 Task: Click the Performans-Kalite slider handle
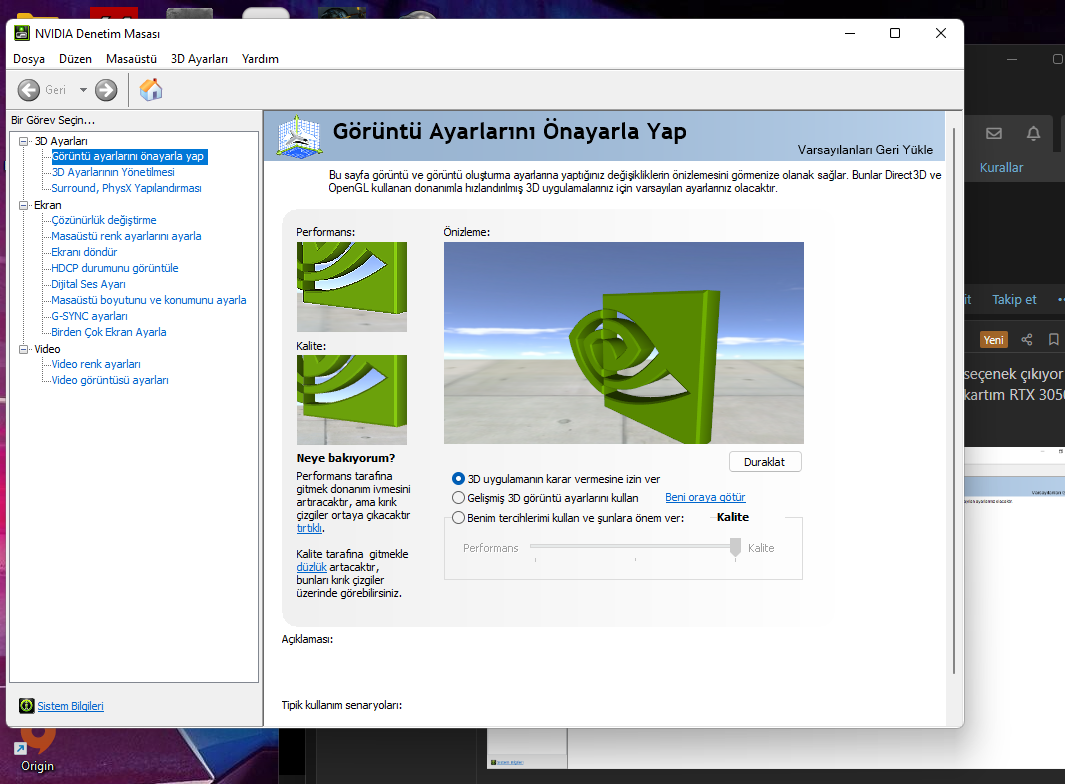click(735, 547)
